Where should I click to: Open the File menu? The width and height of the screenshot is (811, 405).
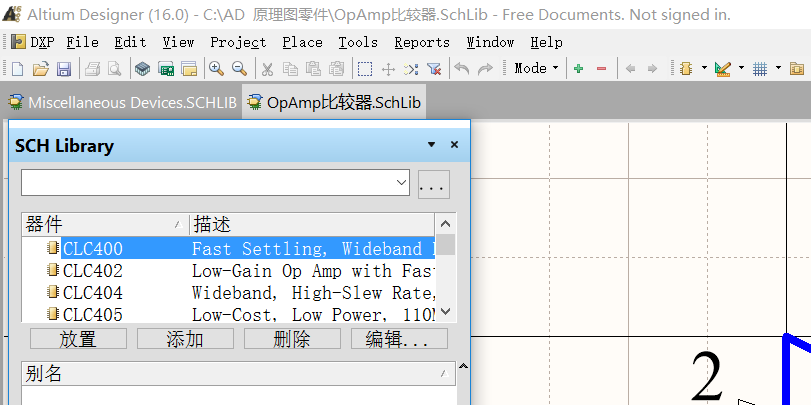82,42
